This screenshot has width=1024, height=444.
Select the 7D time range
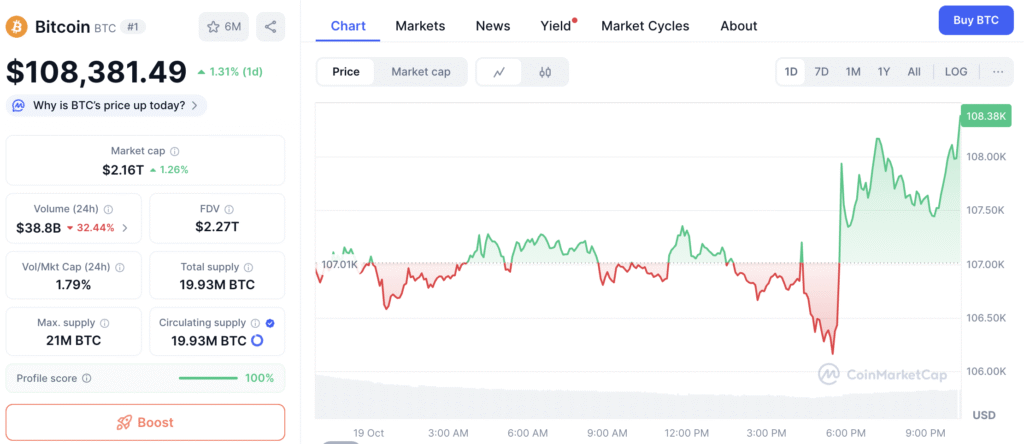click(x=821, y=72)
